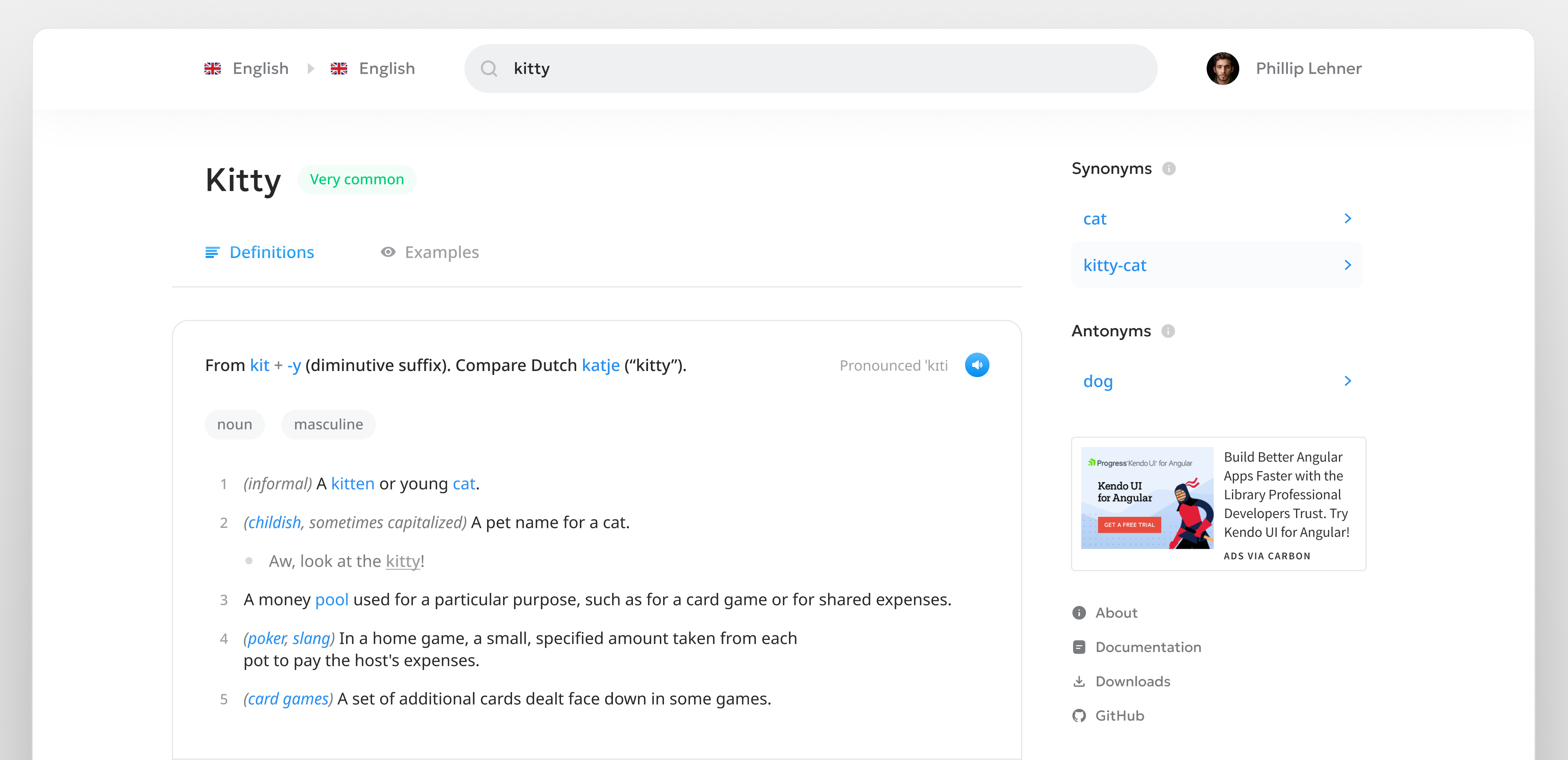Open the Downloads link

tap(1132, 681)
